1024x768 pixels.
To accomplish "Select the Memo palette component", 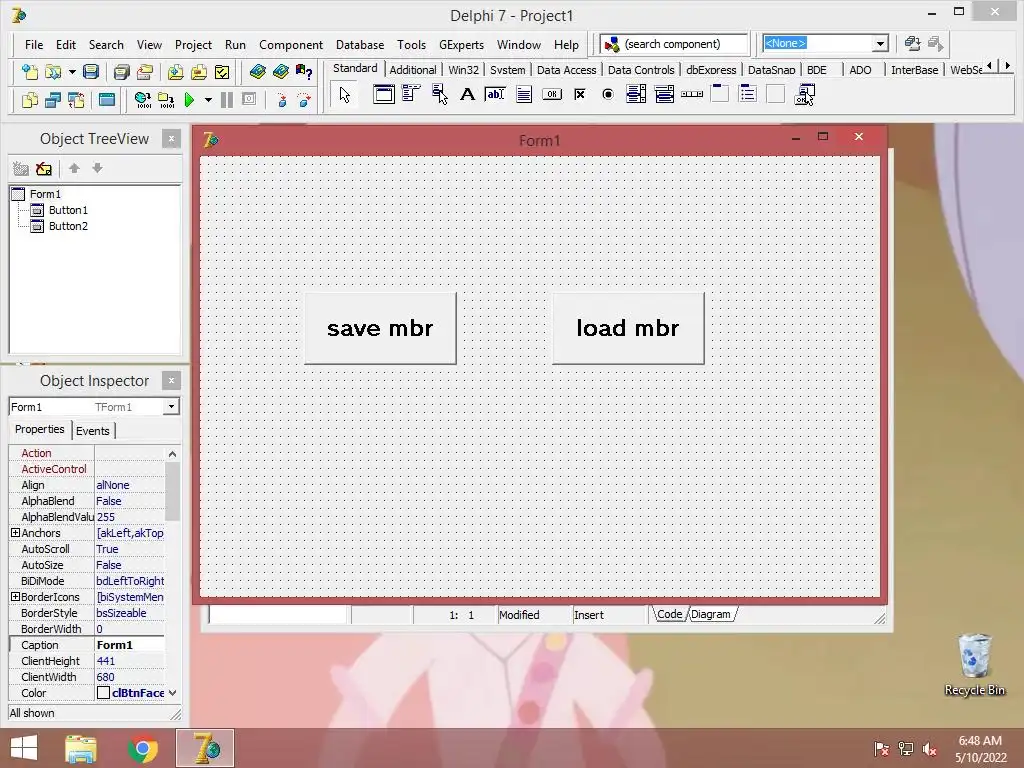I will click(523, 95).
